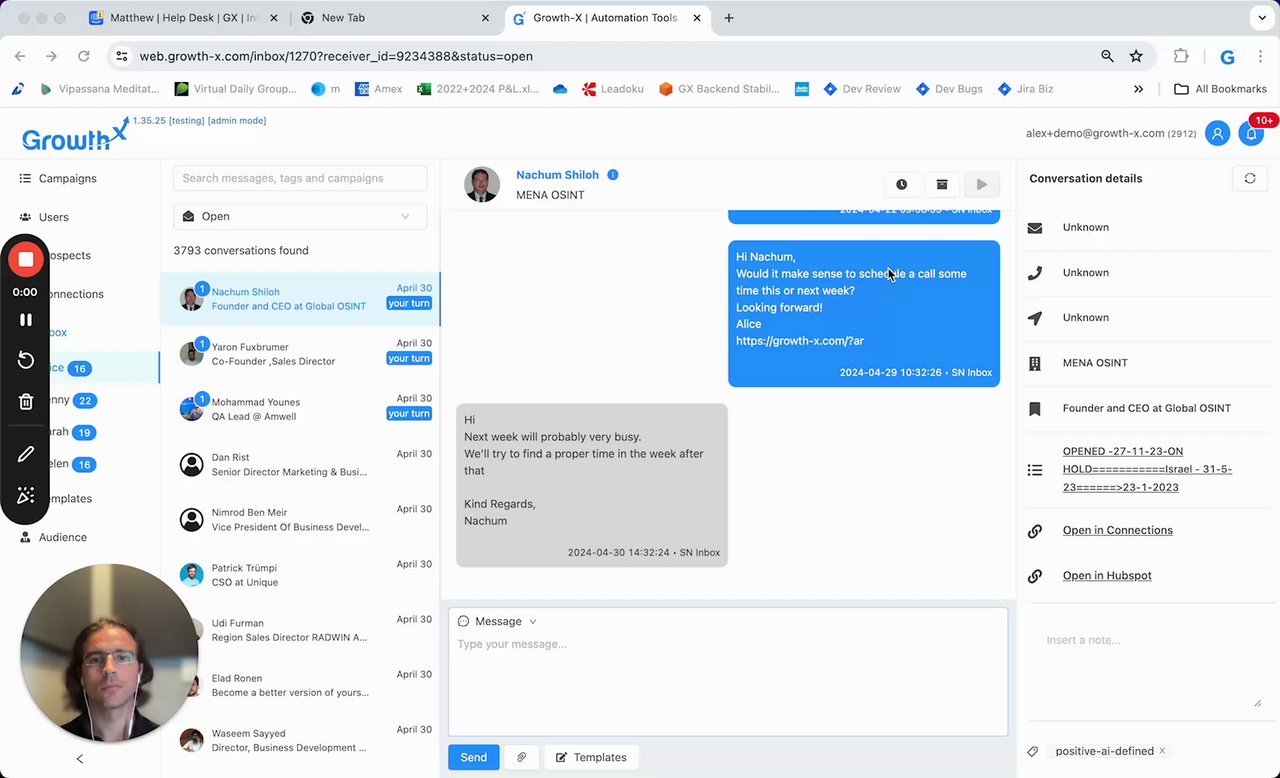Restart recording with the undo arrow icon
Viewport: 1280px width, 778px height.
point(26,360)
